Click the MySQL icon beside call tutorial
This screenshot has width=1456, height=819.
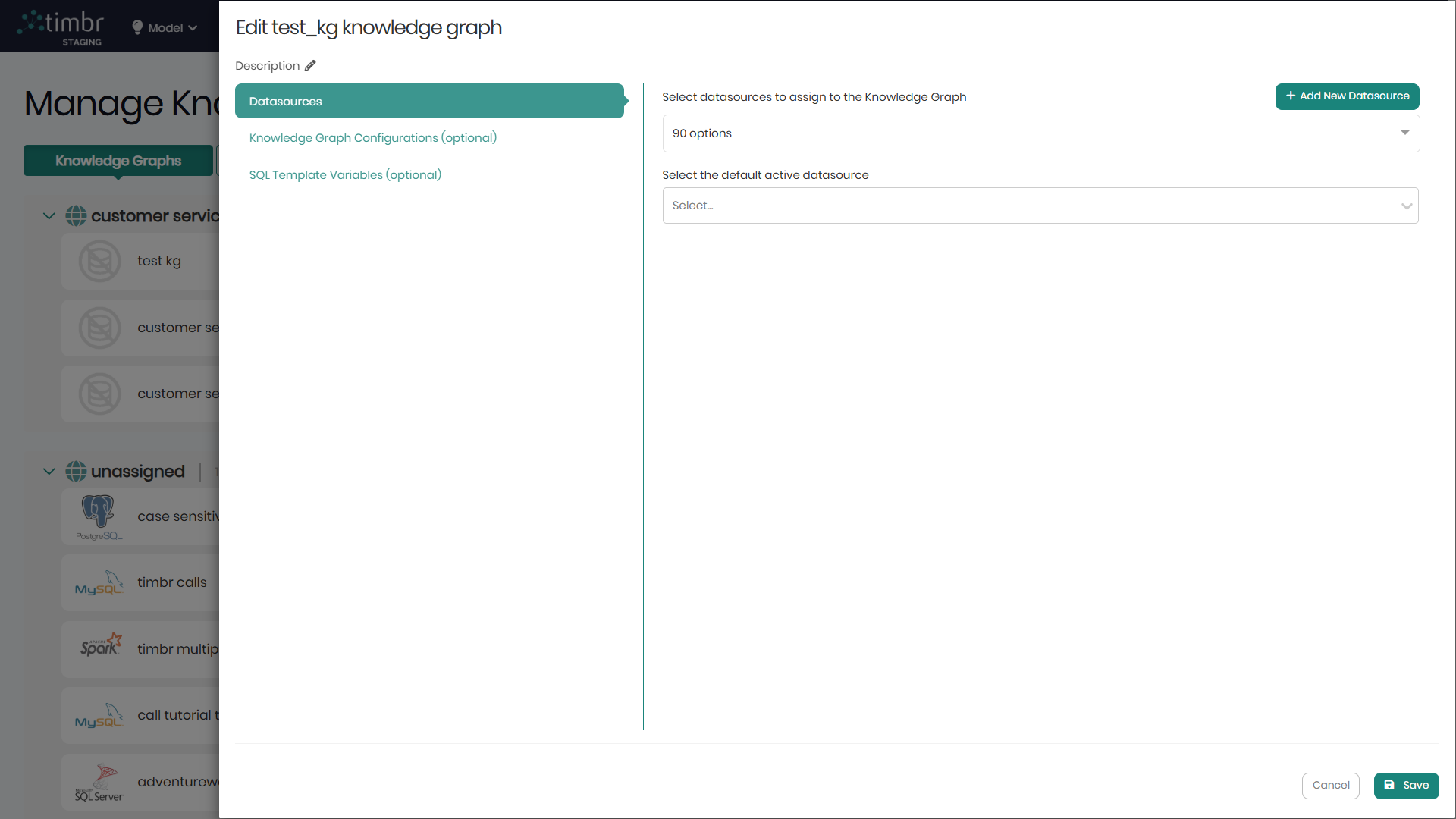click(x=99, y=716)
